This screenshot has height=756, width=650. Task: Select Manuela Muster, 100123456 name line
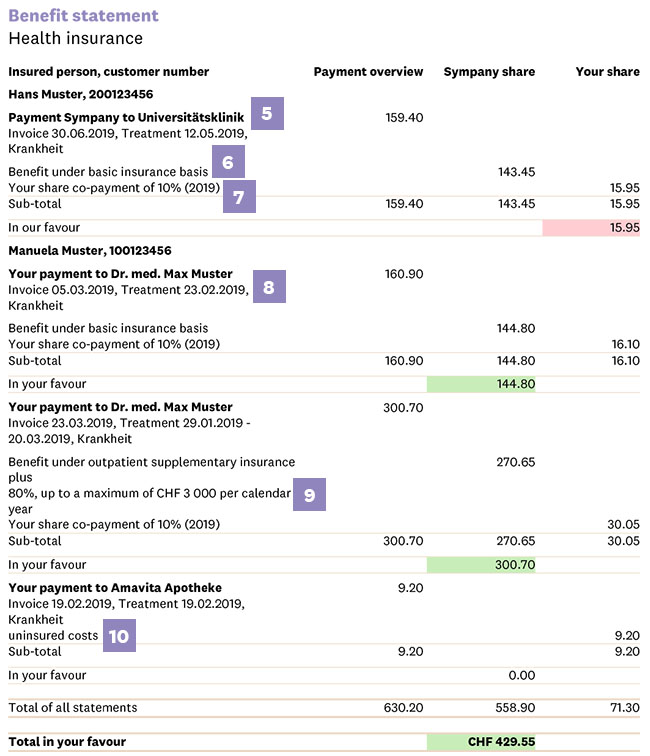tap(90, 251)
